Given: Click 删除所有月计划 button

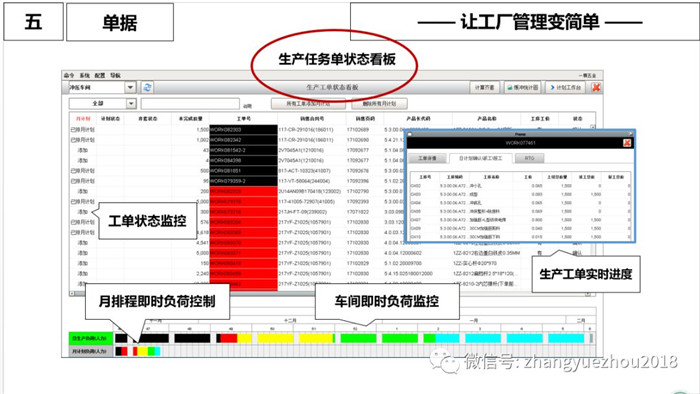Looking at the screenshot, I should 379,104.
